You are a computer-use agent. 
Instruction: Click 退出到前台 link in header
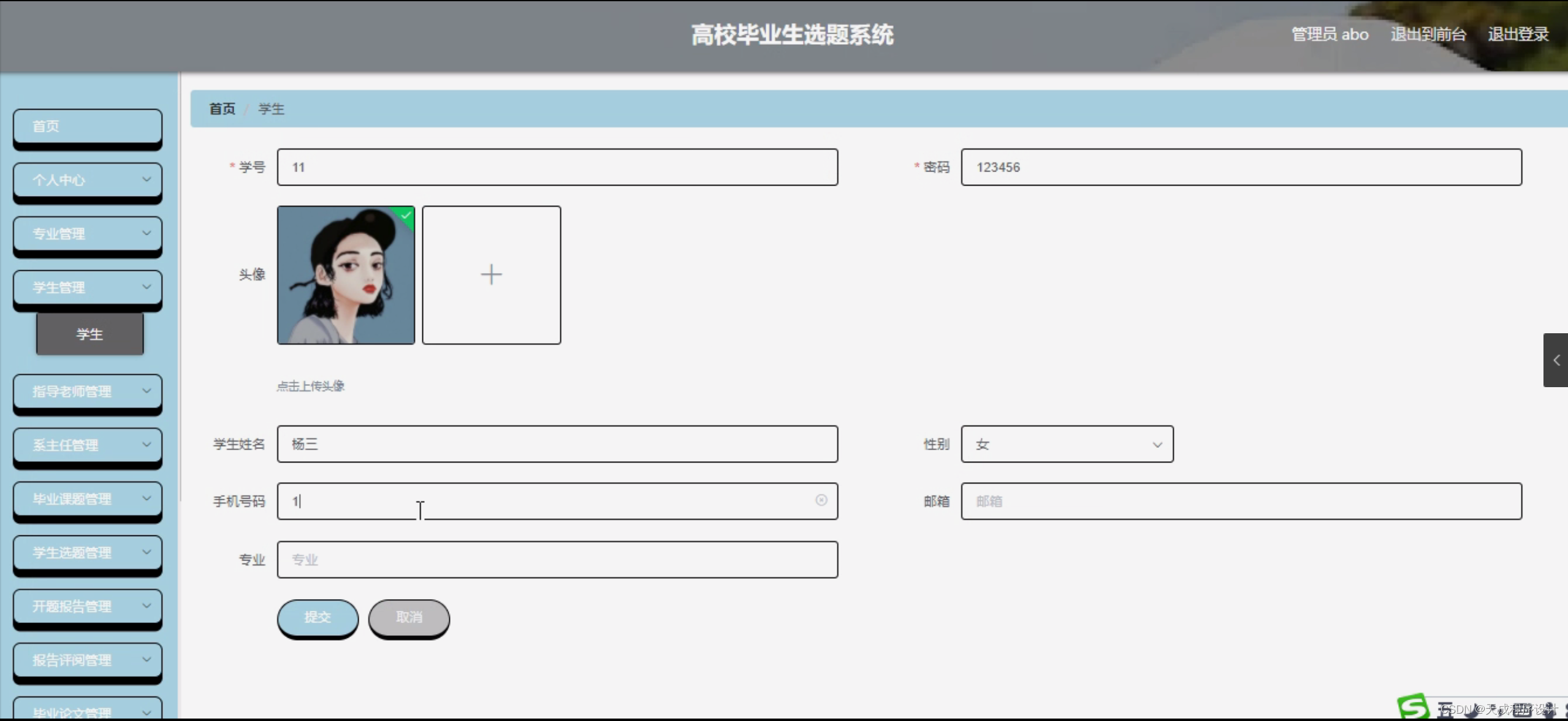(x=1428, y=34)
